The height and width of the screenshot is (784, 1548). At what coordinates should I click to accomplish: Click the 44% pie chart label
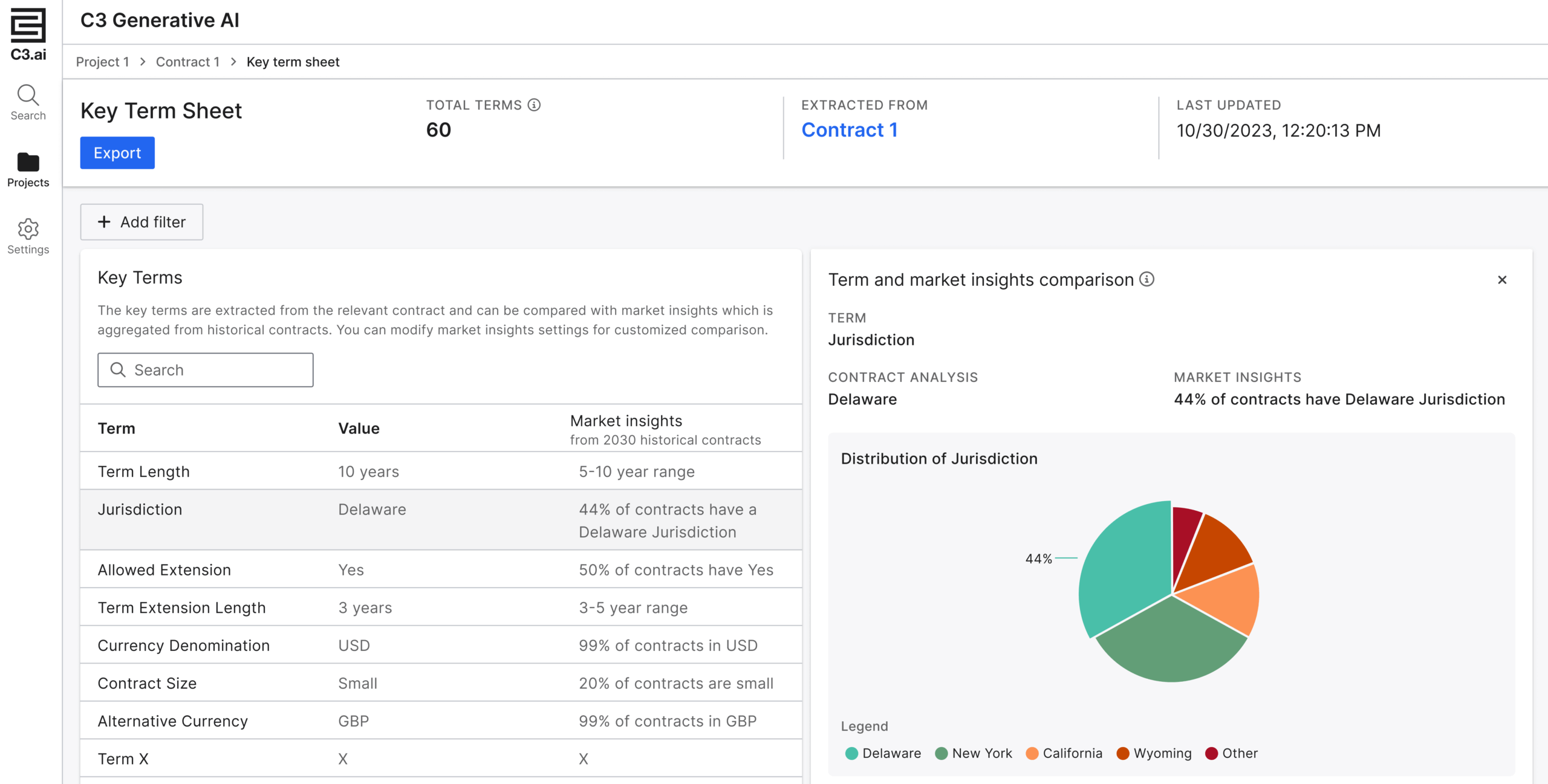point(1038,559)
